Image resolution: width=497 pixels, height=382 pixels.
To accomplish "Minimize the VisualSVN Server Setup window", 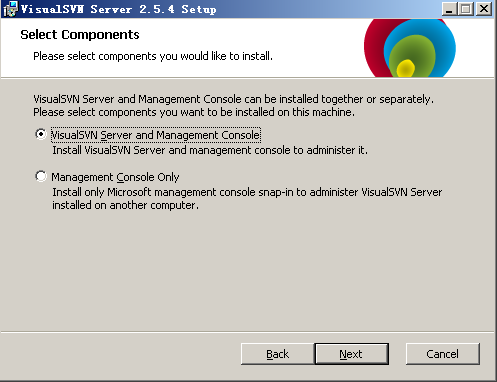I will click(x=449, y=9).
